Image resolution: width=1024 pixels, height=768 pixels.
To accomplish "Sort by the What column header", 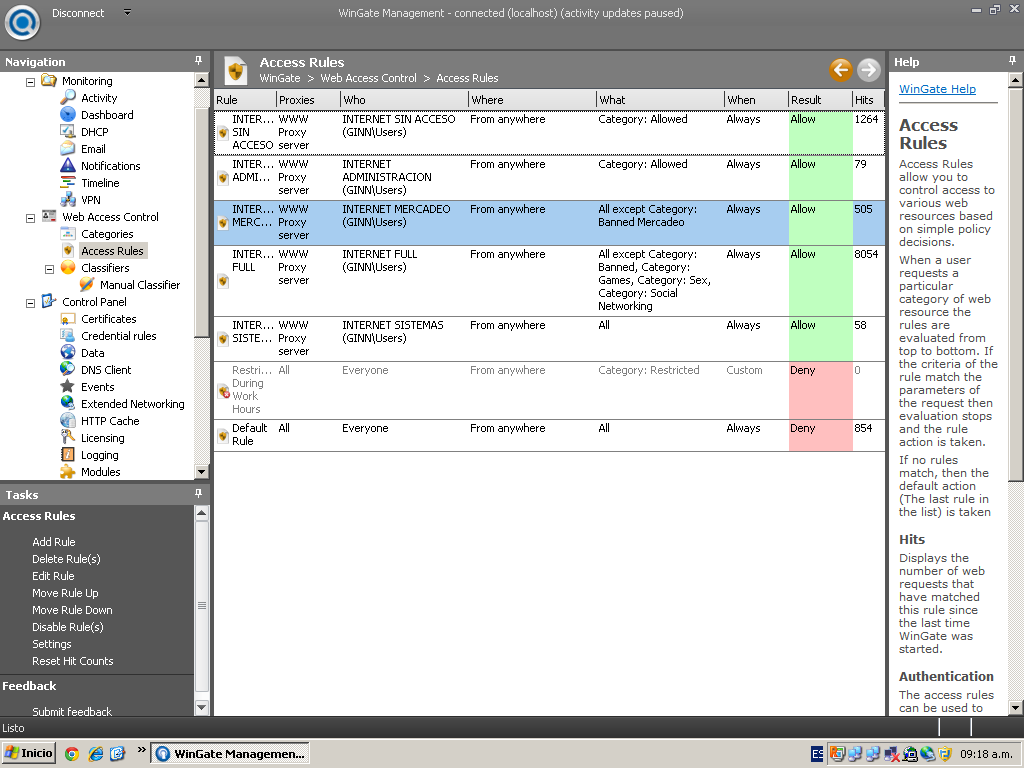I will click(x=661, y=100).
